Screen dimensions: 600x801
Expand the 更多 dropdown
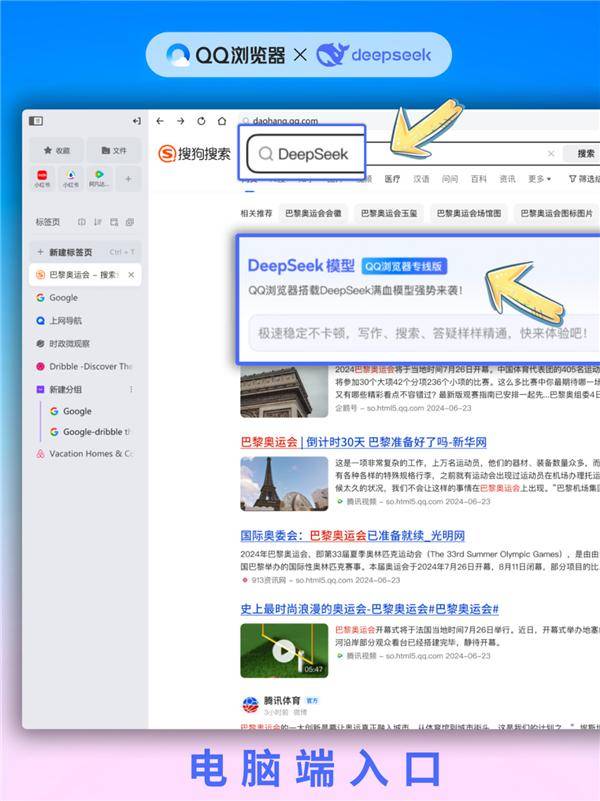[539, 179]
